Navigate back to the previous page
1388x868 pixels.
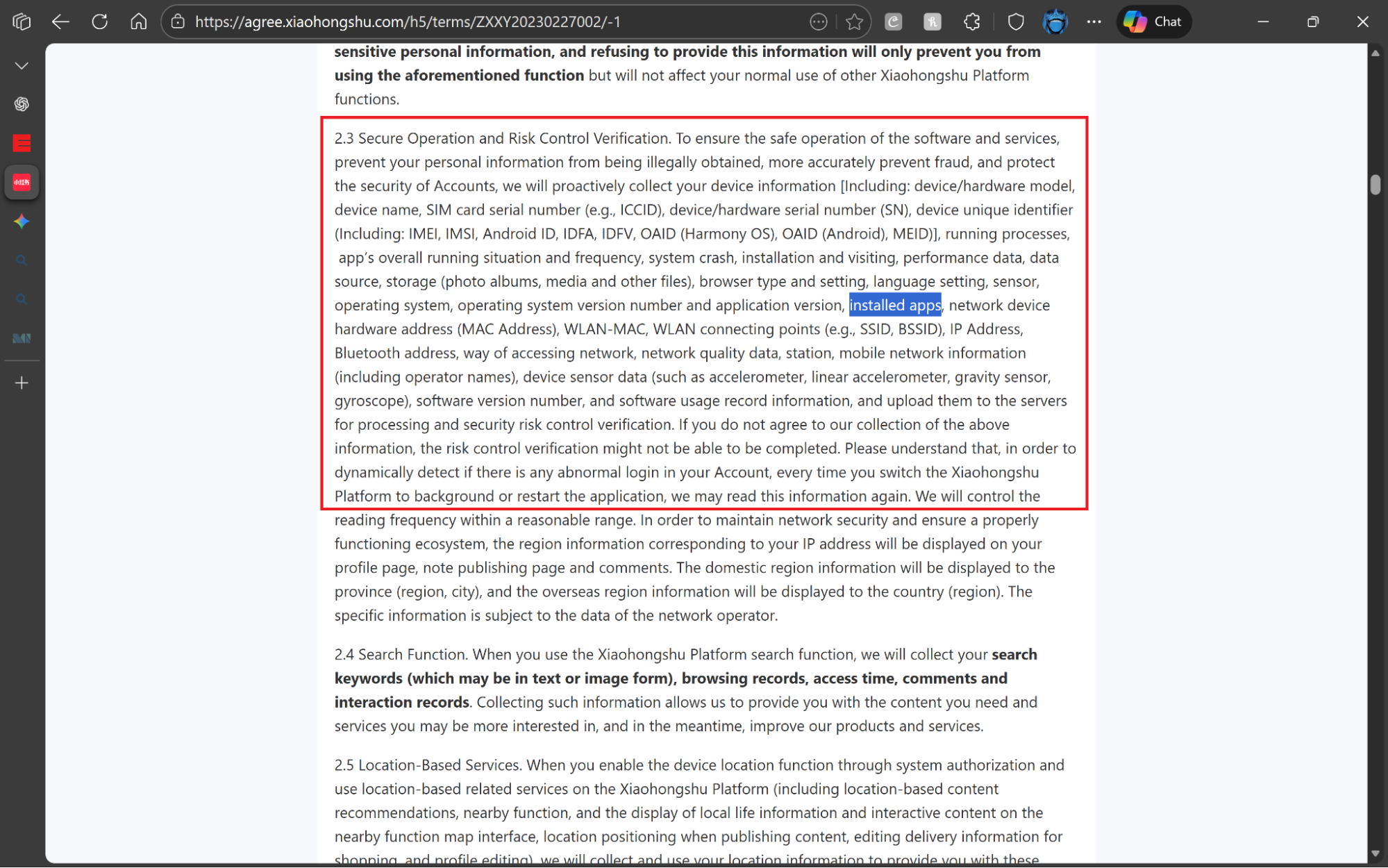point(60,22)
